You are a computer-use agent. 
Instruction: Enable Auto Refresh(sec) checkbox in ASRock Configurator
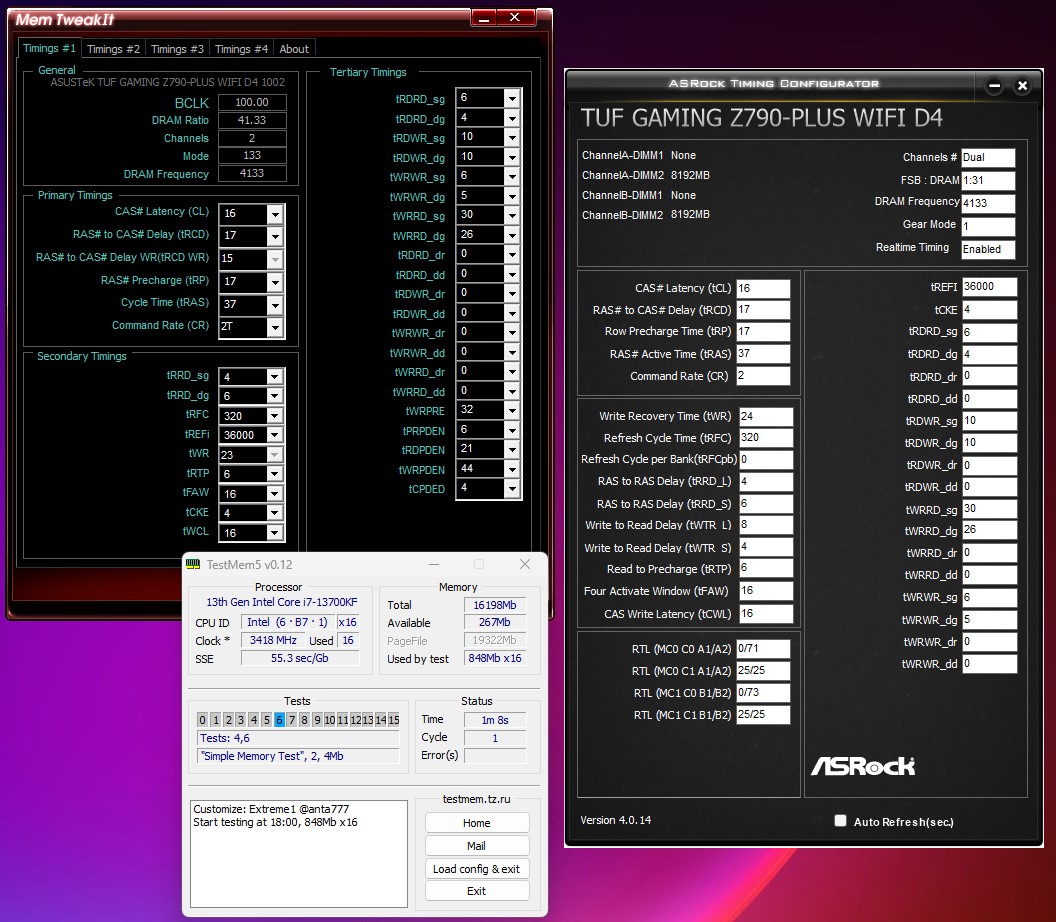point(840,821)
